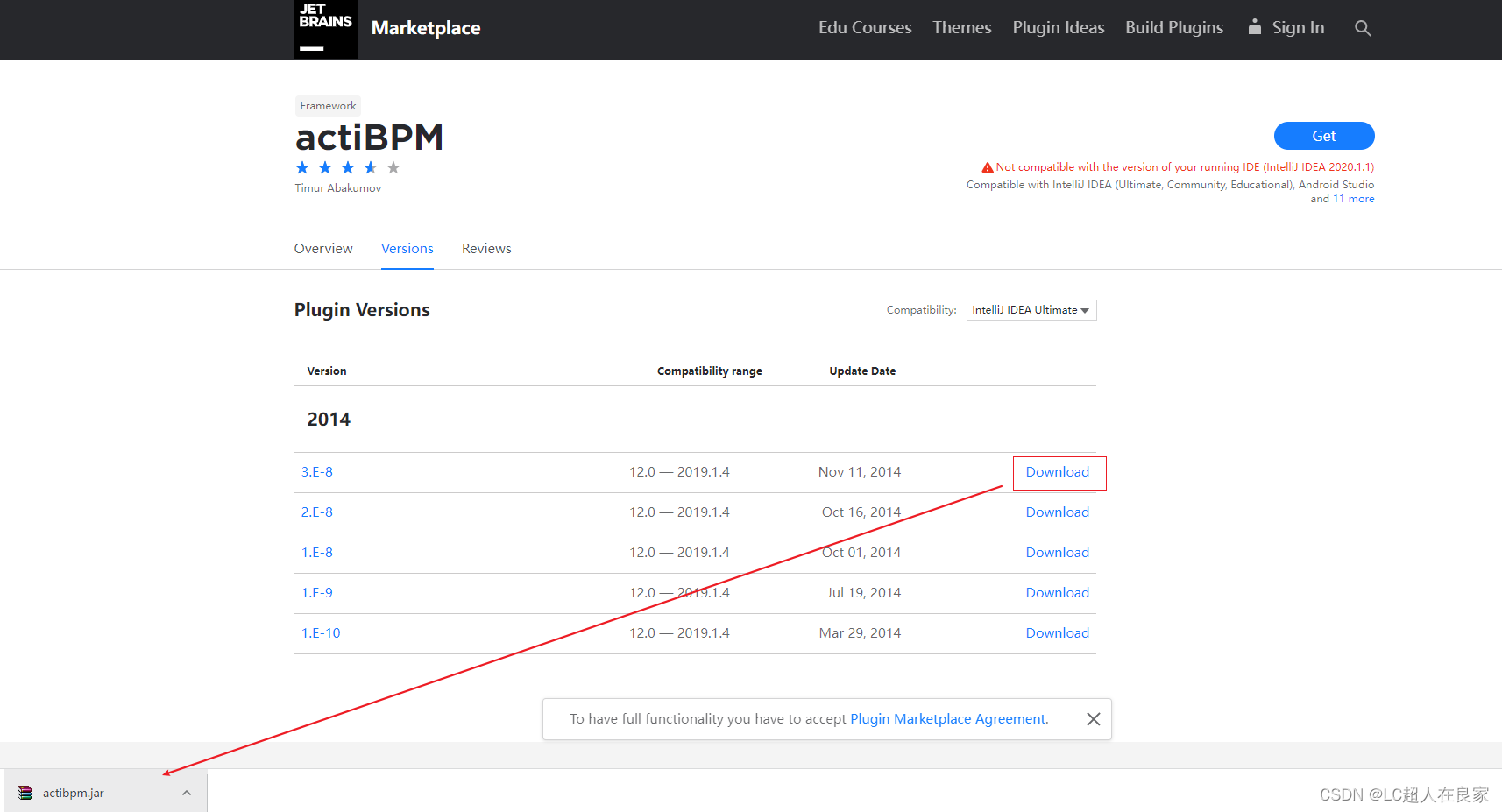This screenshot has width=1502, height=812.
Task: Click the actibpm.jar file icon
Action: (x=25, y=793)
